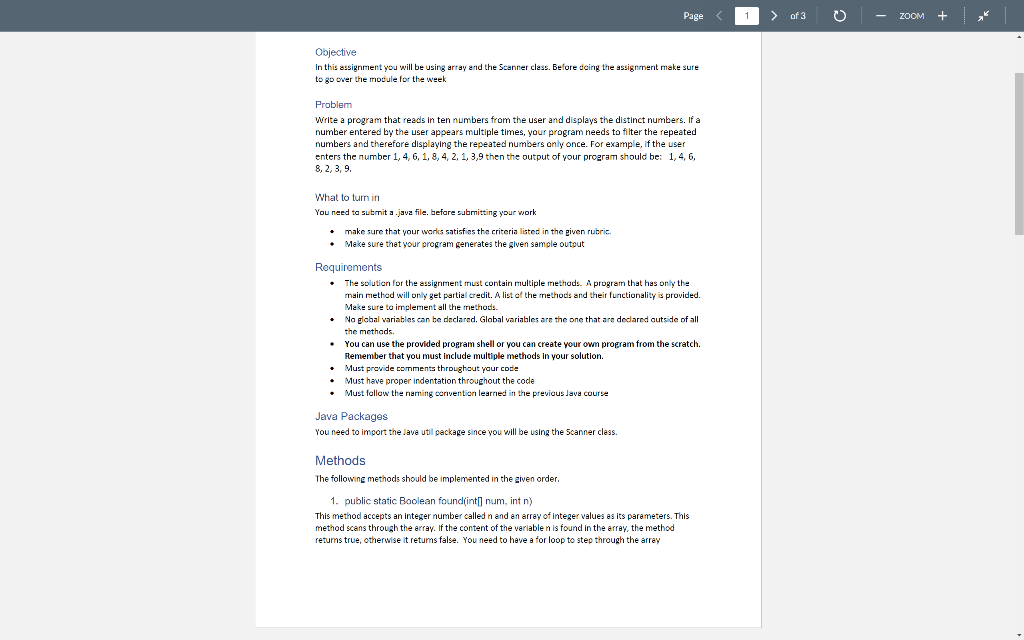Click 'Must provide comments throughout your code' bullet
This screenshot has width=1024, height=640.
click(x=432, y=368)
